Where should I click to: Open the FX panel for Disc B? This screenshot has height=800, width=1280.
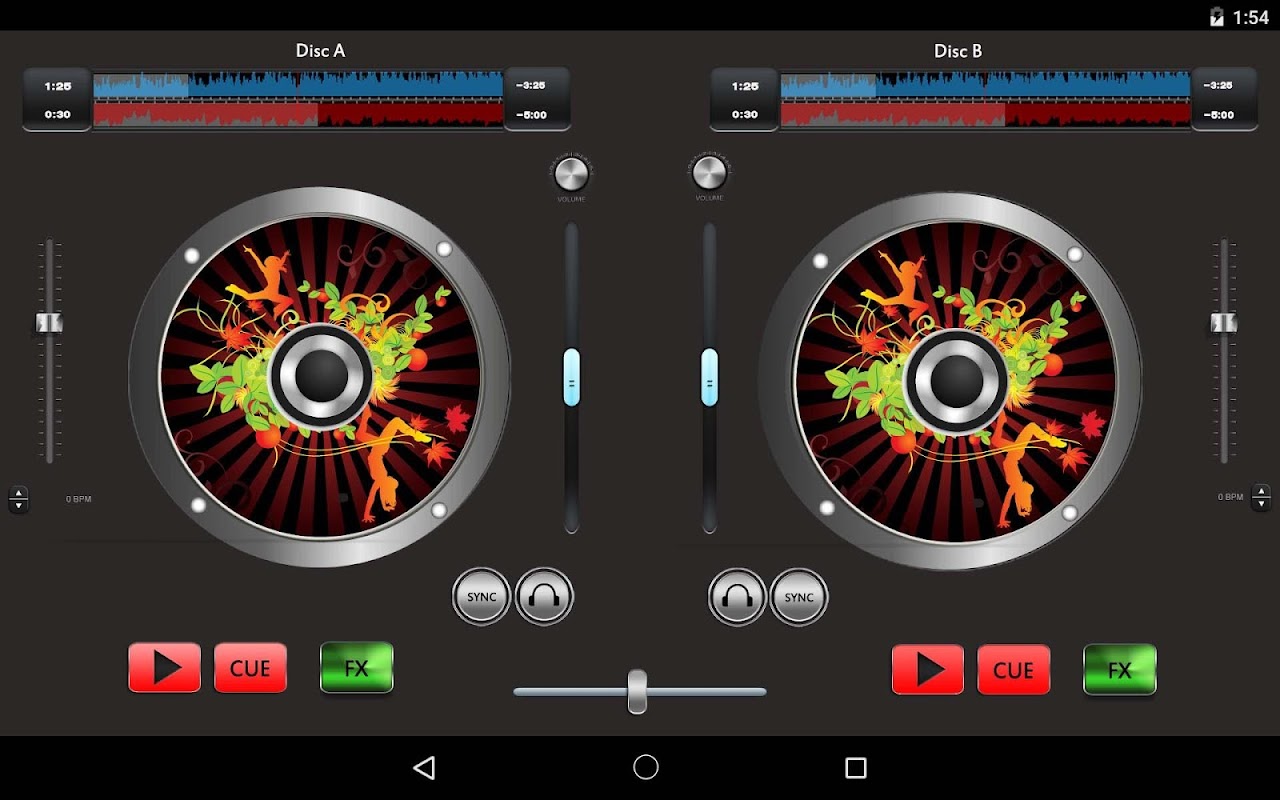[x=1120, y=669]
